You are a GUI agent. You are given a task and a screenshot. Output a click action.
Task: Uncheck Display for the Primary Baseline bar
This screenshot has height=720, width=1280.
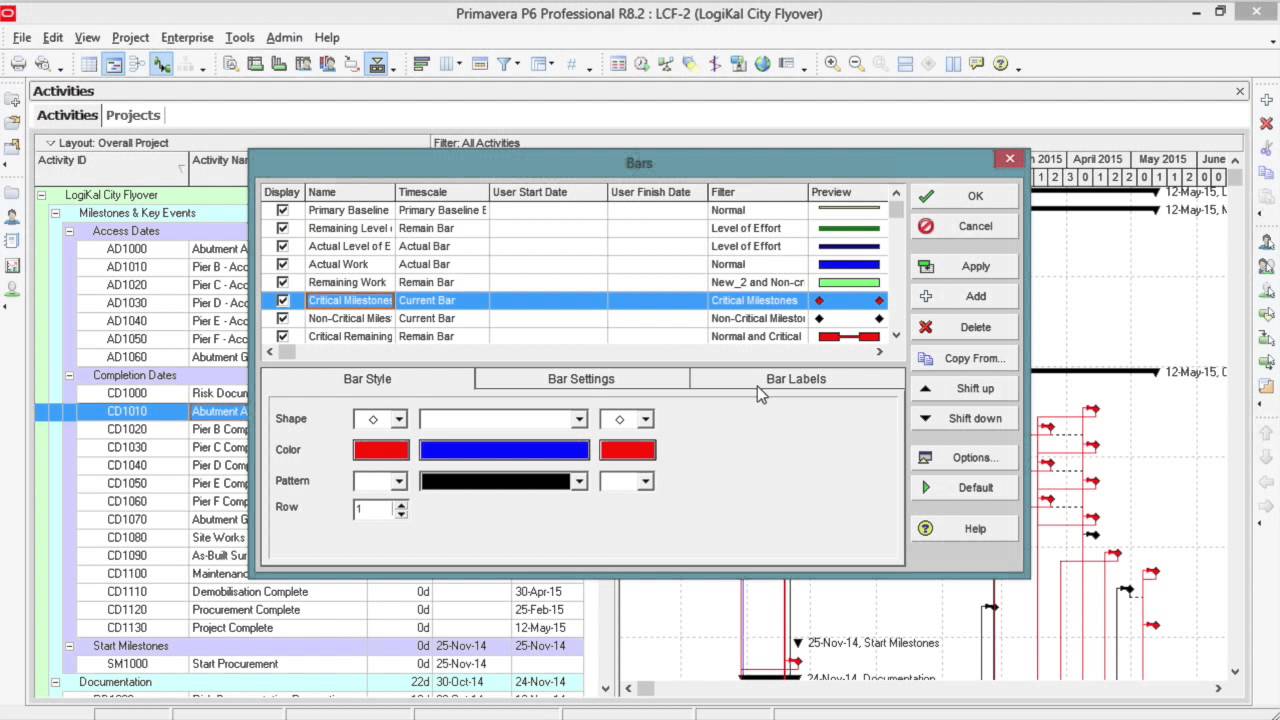click(x=283, y=210)
